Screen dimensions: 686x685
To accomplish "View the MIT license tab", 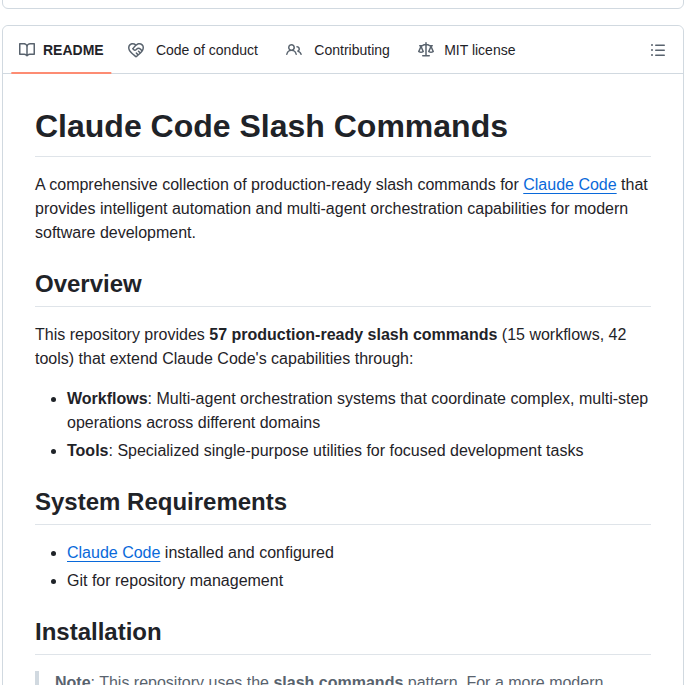I will pos(479,50).
